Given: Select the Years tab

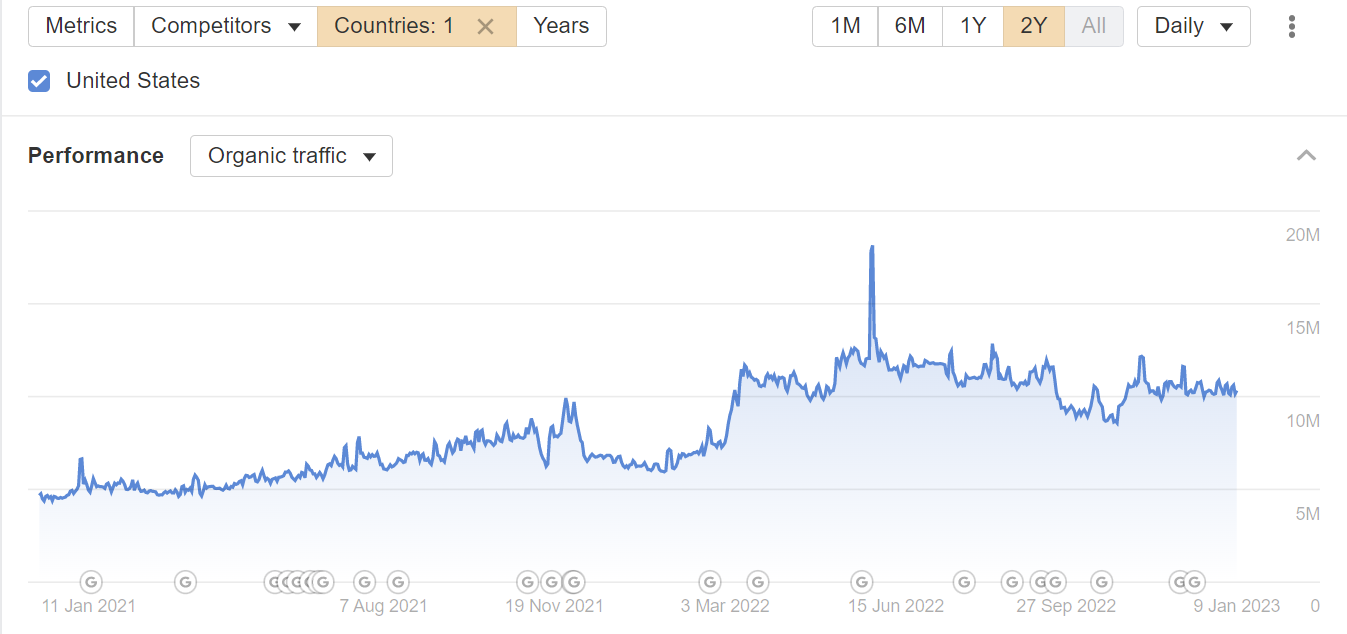Looking at the screenshot, I should point(561,26).
